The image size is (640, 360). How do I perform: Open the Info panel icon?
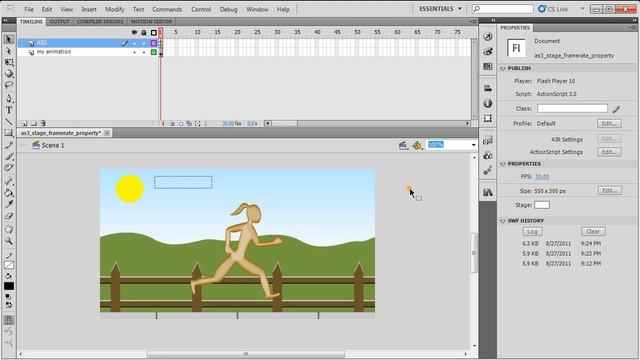(x=488, y=103)
